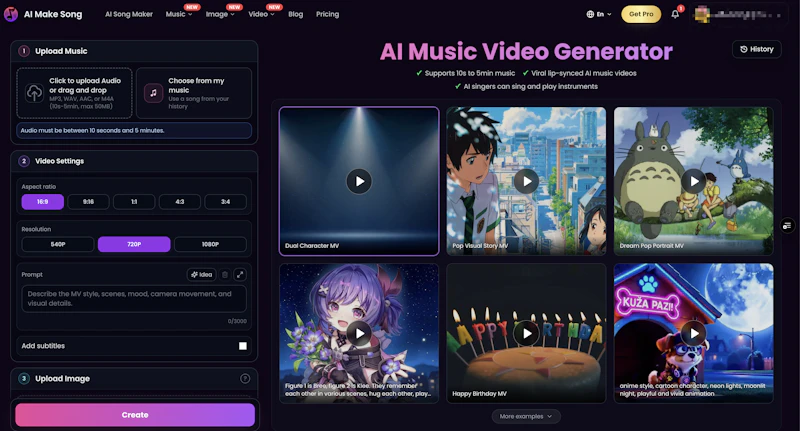Select 9:16 aspect ratio
This screenshot has width=800, height=431.
coord(88,201)
